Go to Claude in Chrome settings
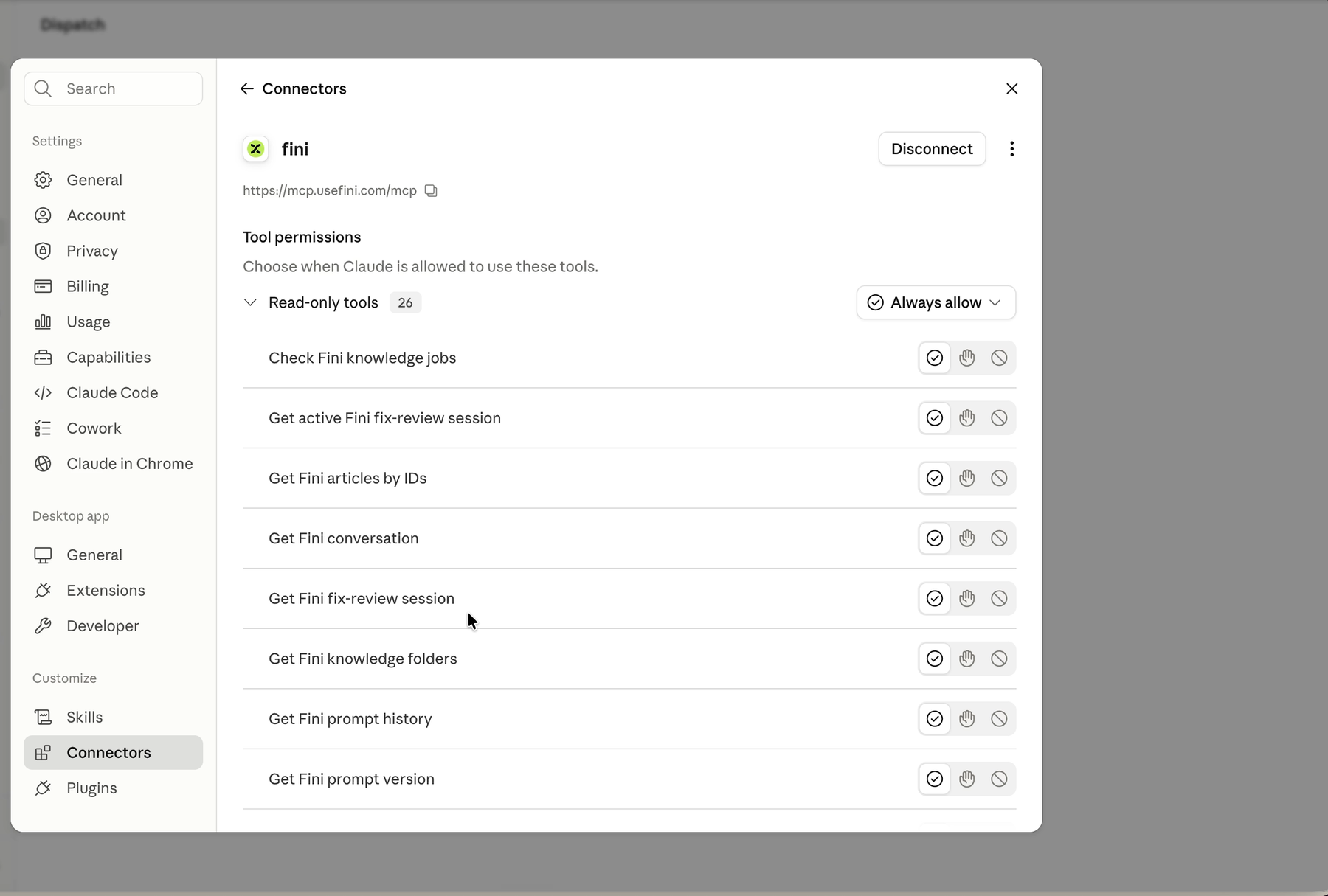This screenshot has height=896, width=1328. tap(113, 463)
